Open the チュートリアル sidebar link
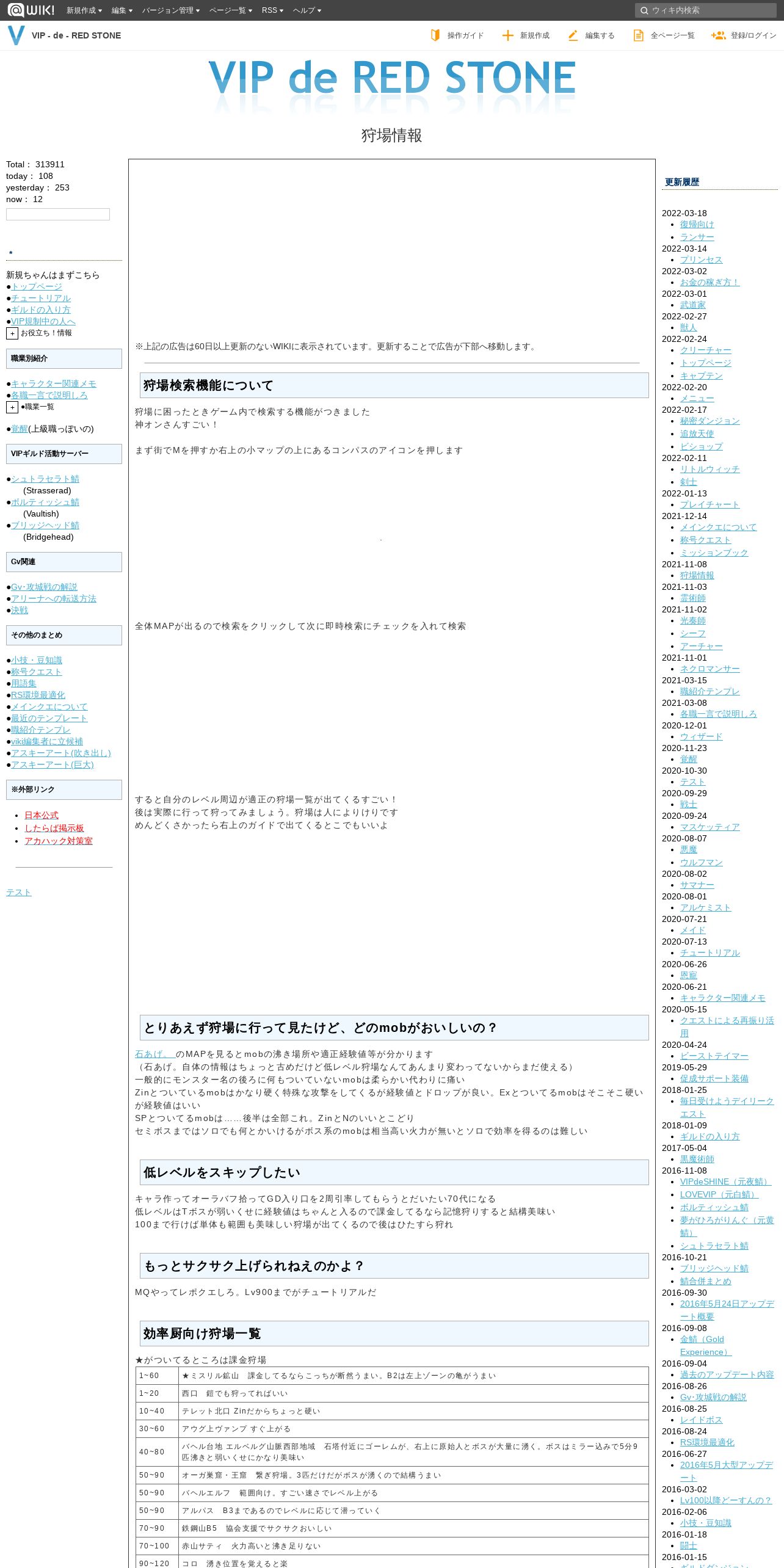 coord(41,298)
